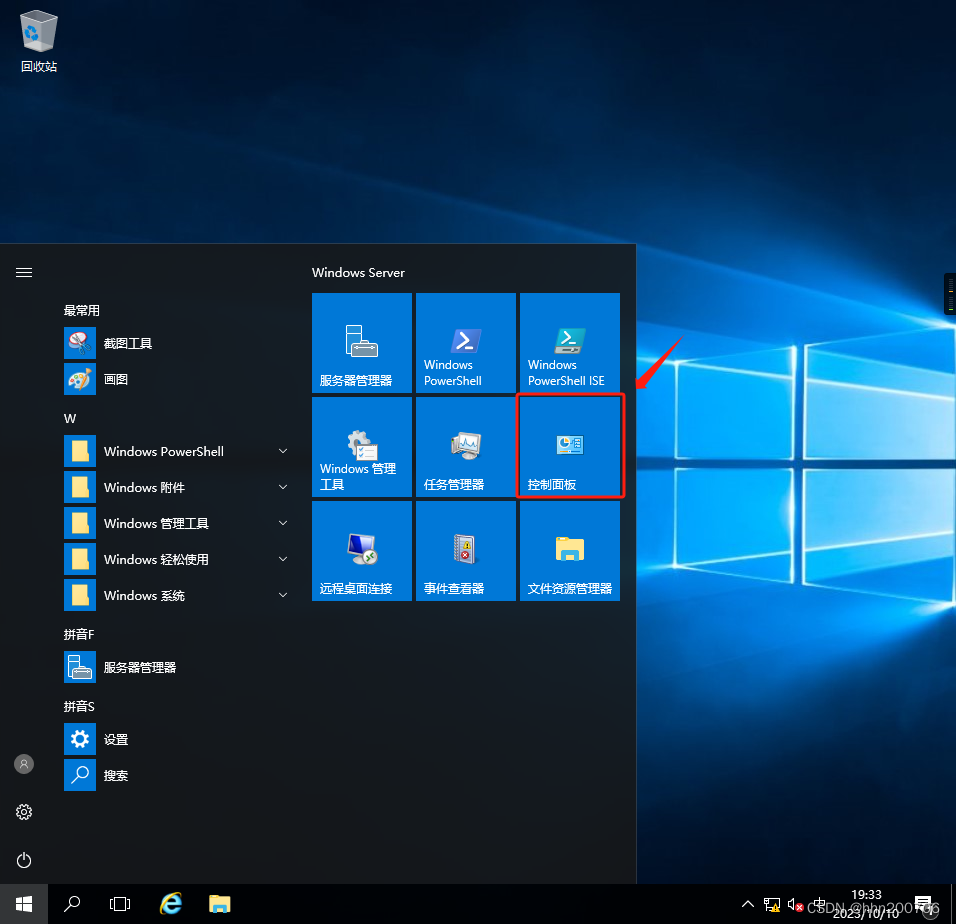This screenshot has height=924, width=956.
Task: Click the Windows Server group title
Action: (358, 272)
